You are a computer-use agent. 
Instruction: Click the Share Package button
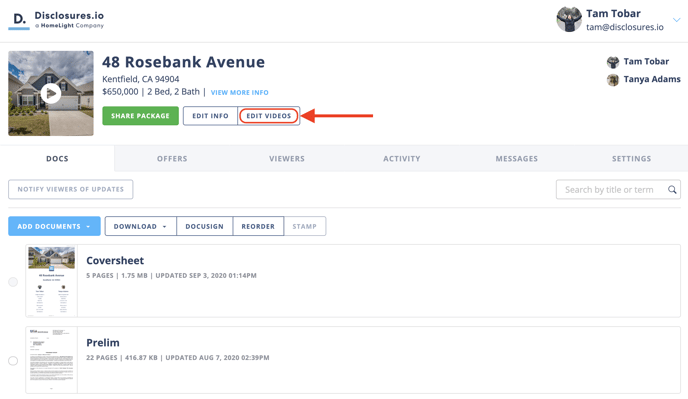(x=140, y=116)
